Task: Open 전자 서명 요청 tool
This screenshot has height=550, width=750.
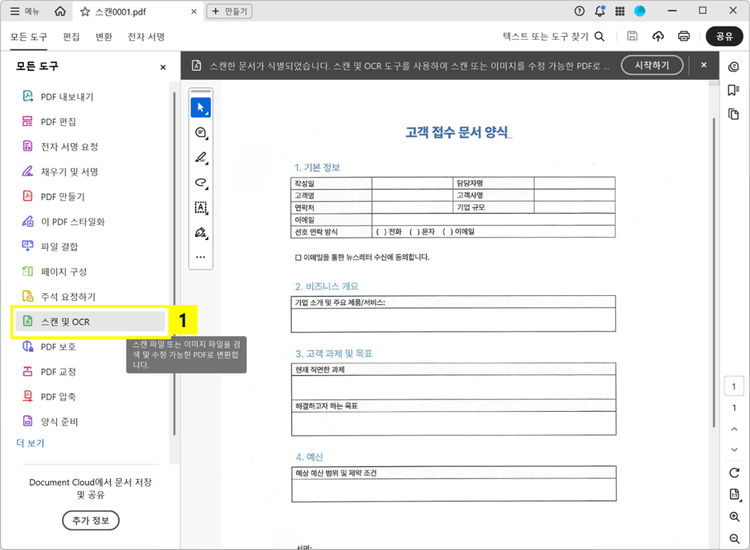Action: [x=90, y=146]
